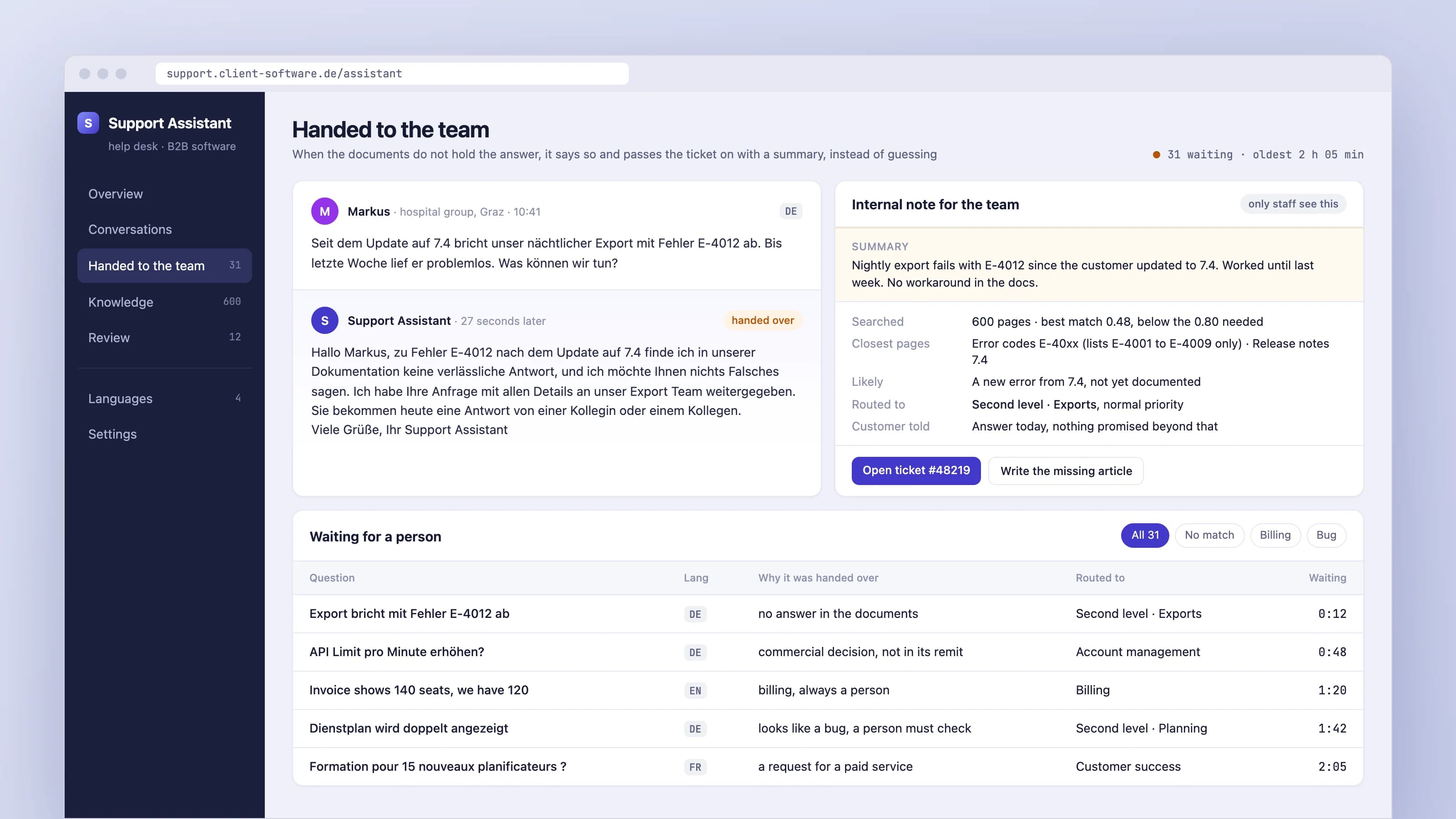Click Write the missing article button

[x=1066, y=471]
